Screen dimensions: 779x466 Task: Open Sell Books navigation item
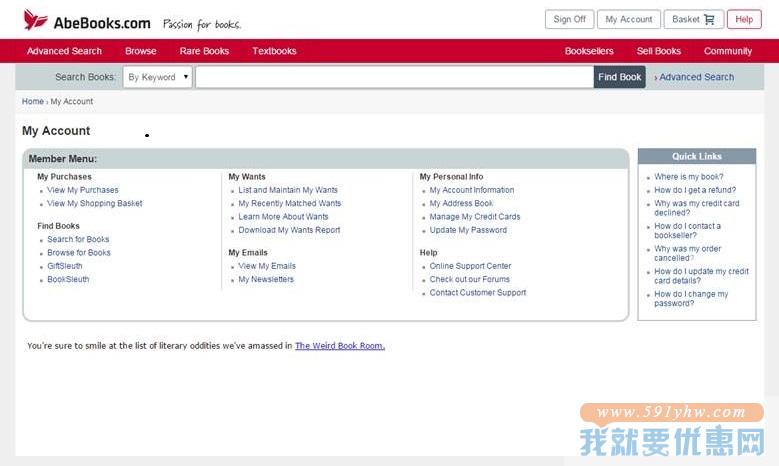tap(658, 51)
